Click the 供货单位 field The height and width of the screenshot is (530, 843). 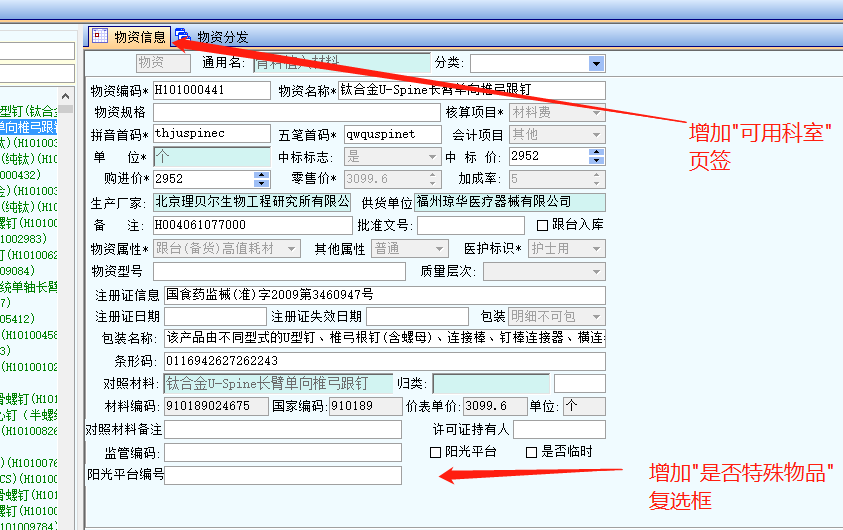(x=510, y=202)
